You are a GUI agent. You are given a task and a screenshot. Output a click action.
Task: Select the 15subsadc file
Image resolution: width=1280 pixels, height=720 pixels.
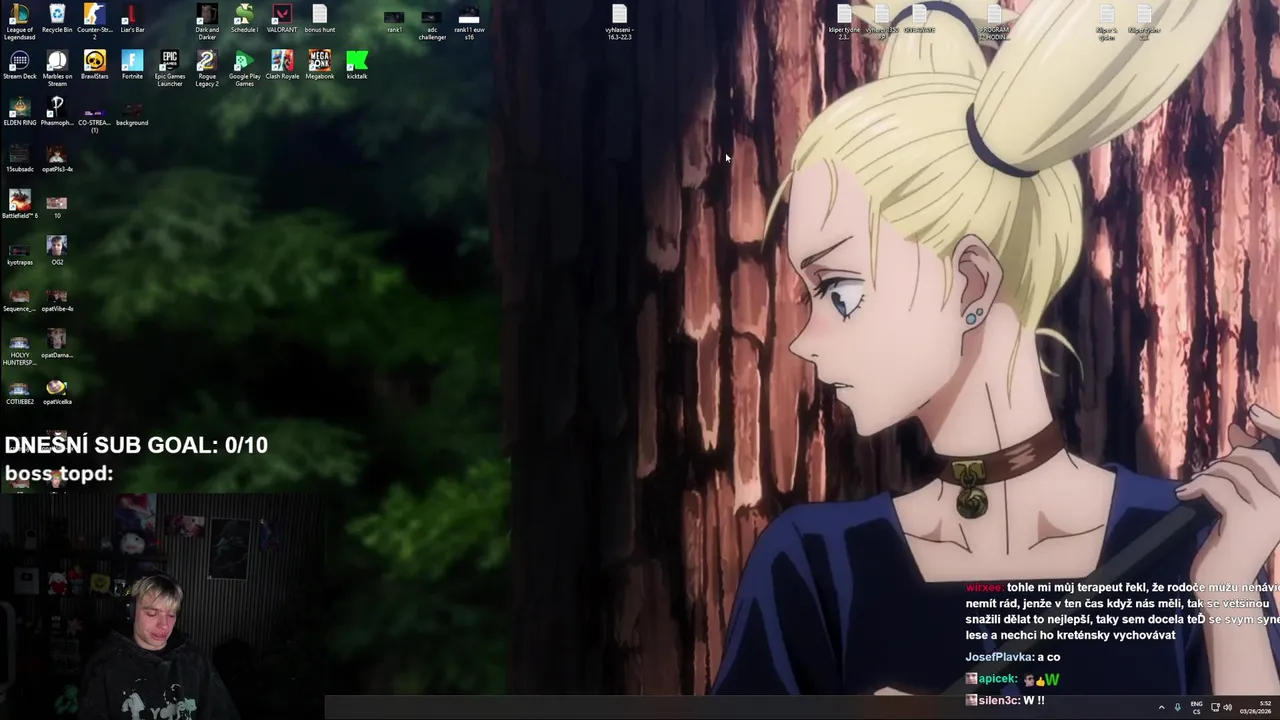click(x=19, y=159)
